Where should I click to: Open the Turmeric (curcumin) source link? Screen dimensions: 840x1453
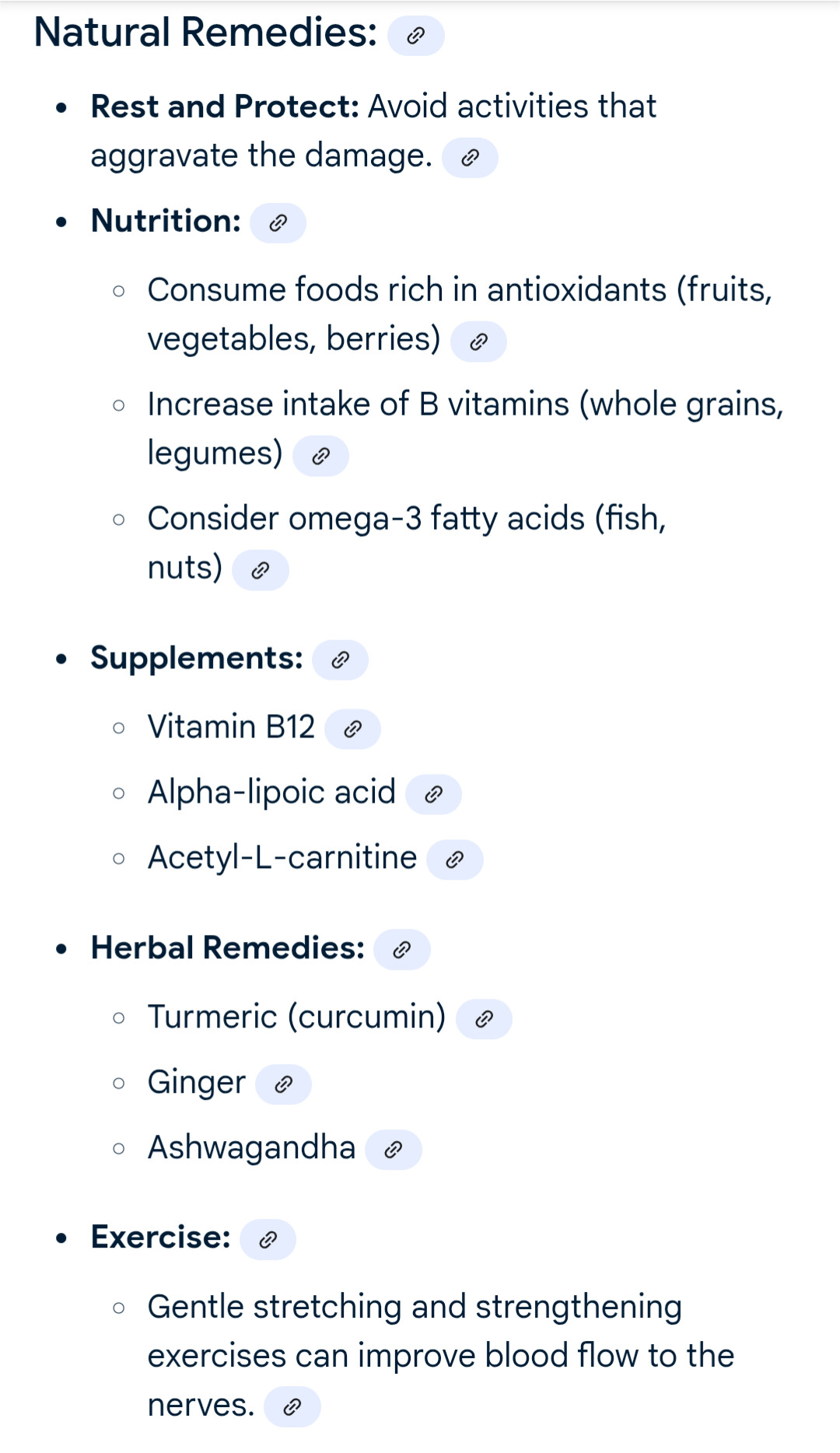484,1019
